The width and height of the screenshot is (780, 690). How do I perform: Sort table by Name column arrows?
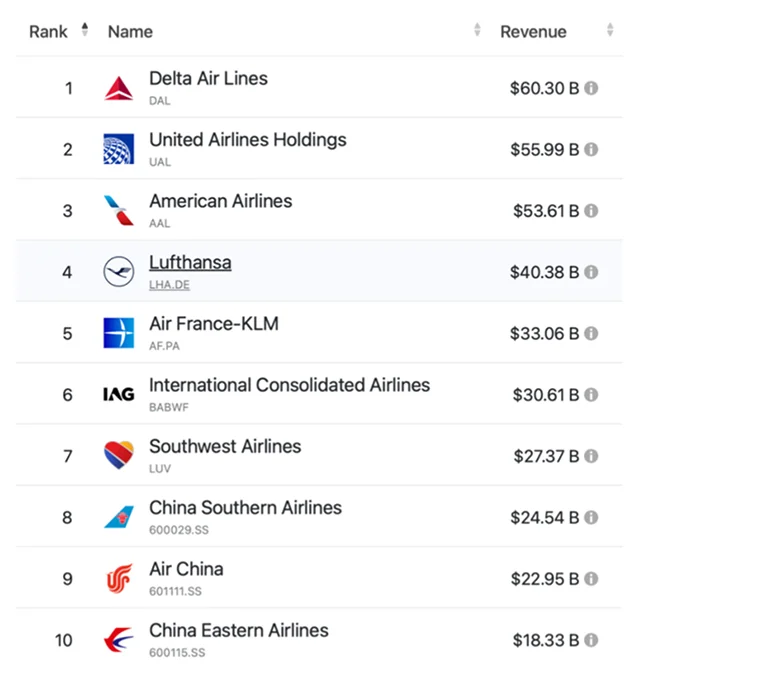click(477, 30)
